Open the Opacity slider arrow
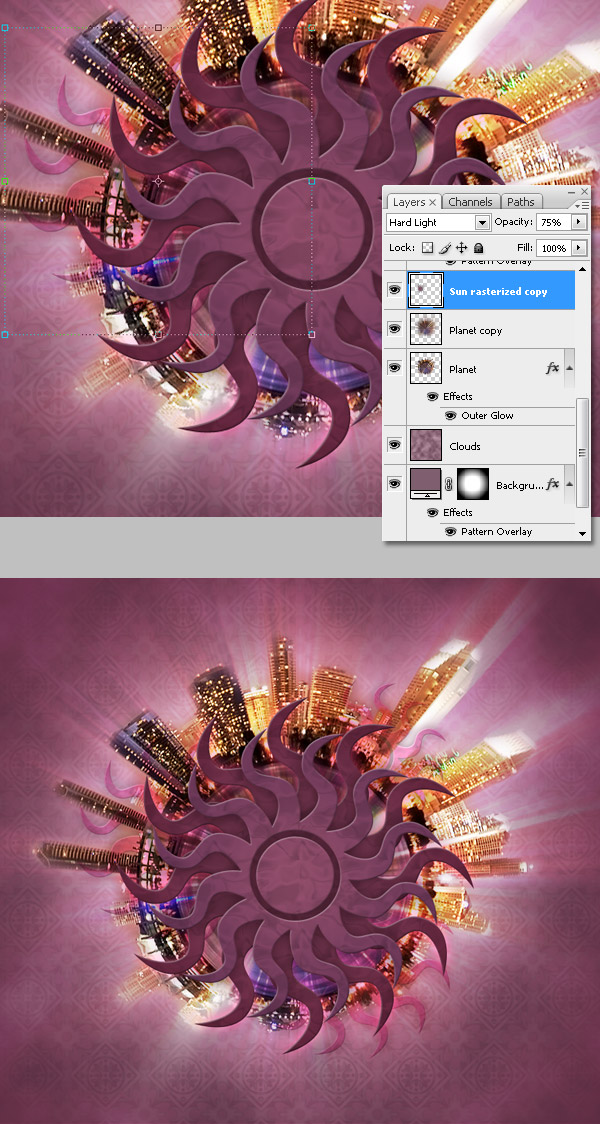The image size is (600, 1124). (x=578, y=222)
